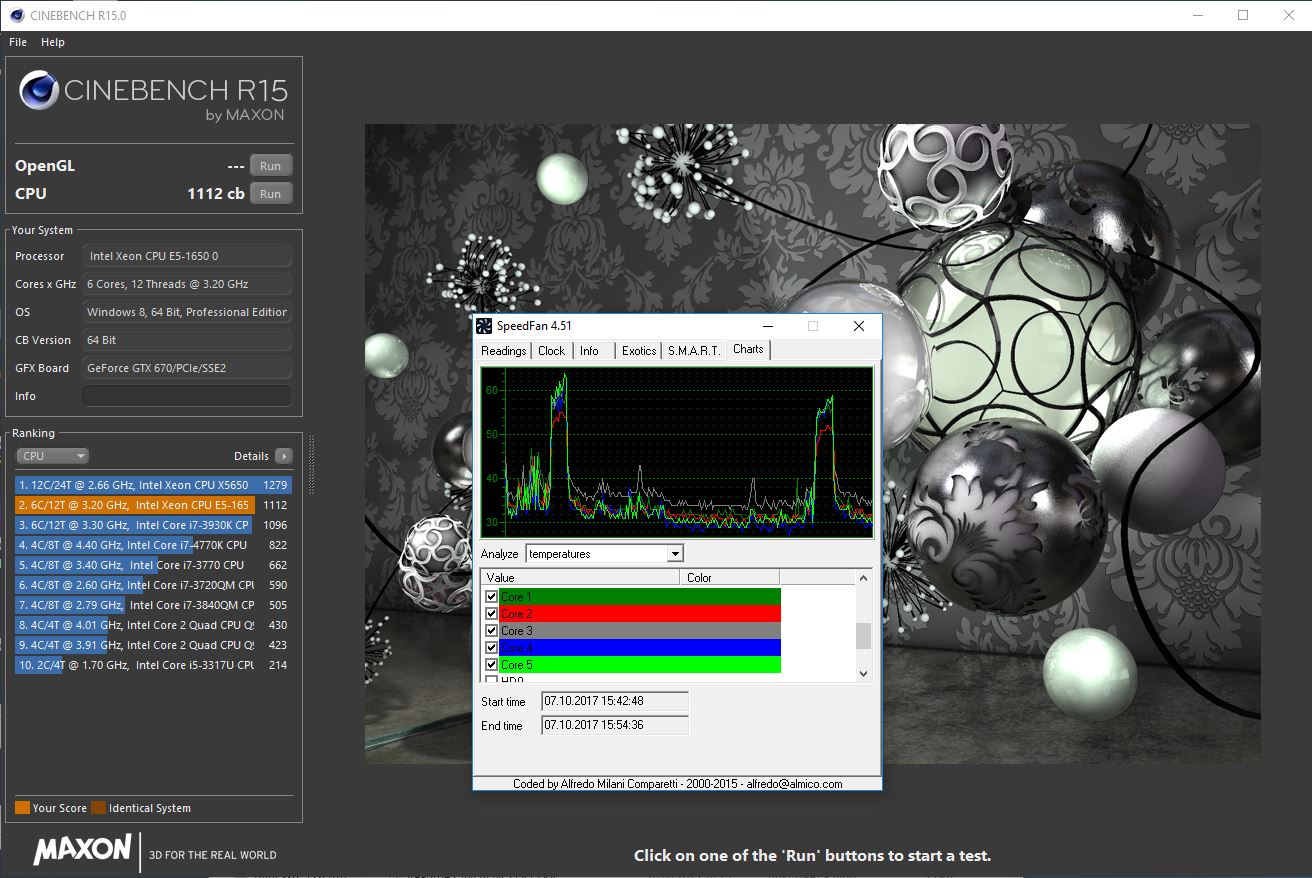Click the brown Identical System legend square

tap(98, 808)
